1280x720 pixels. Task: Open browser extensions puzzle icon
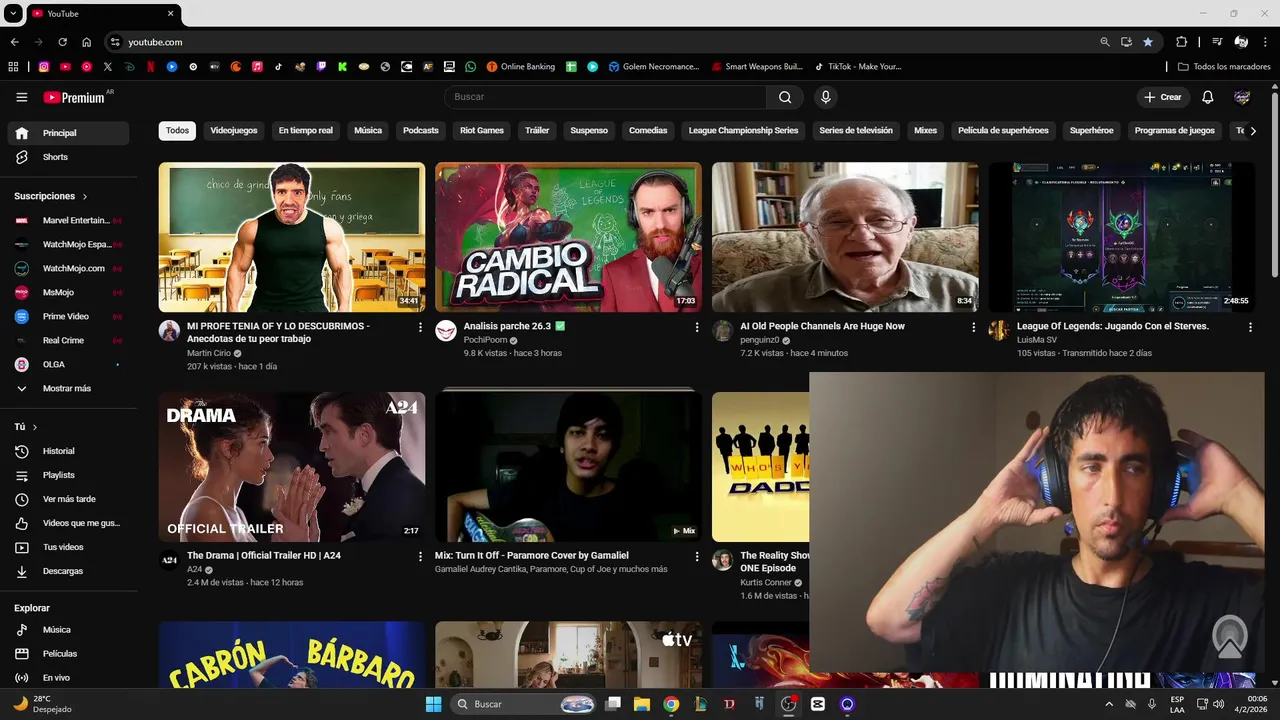tap(1181, 42)
